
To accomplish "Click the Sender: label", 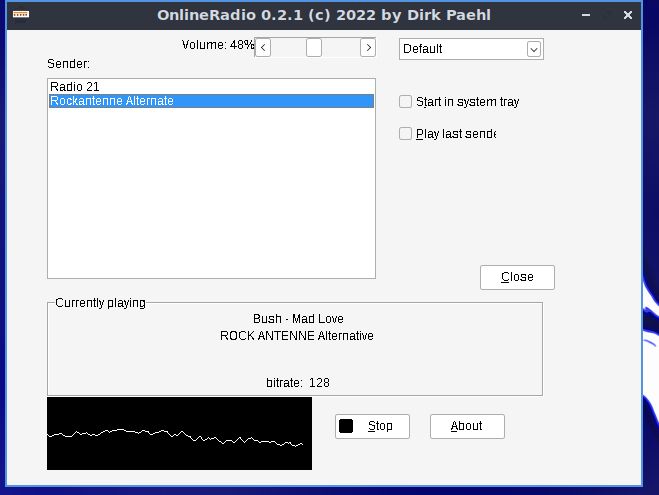I will 69,64.
